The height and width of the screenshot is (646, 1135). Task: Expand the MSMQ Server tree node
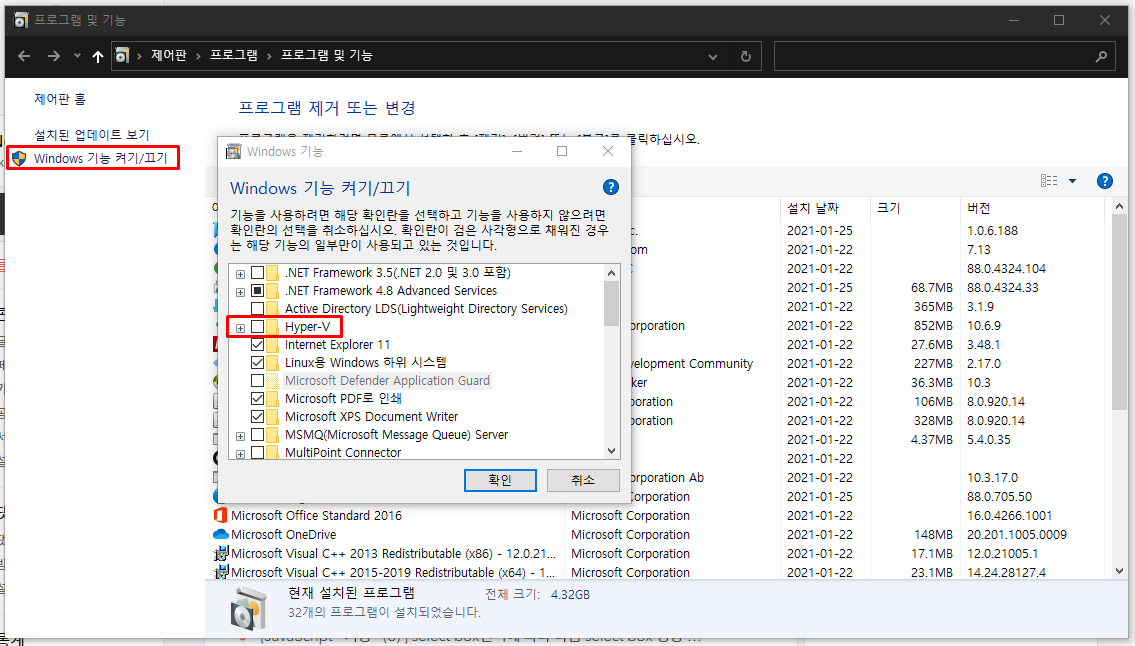pyautogui.click(x=240, y=436)
